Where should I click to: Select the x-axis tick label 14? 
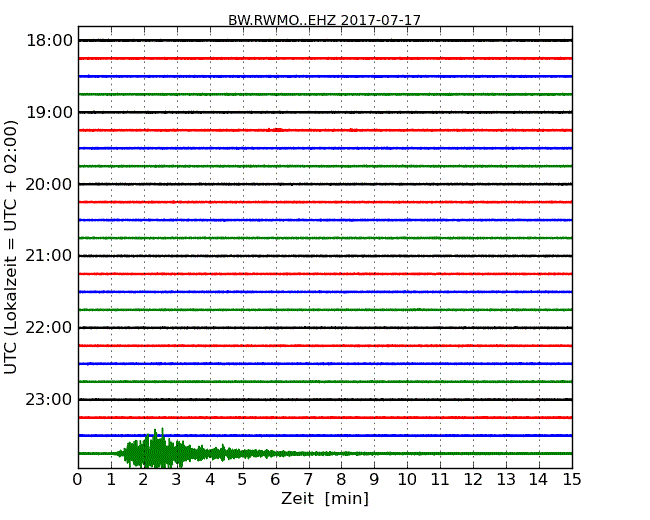pyautogui.click(x=539, y=479)
